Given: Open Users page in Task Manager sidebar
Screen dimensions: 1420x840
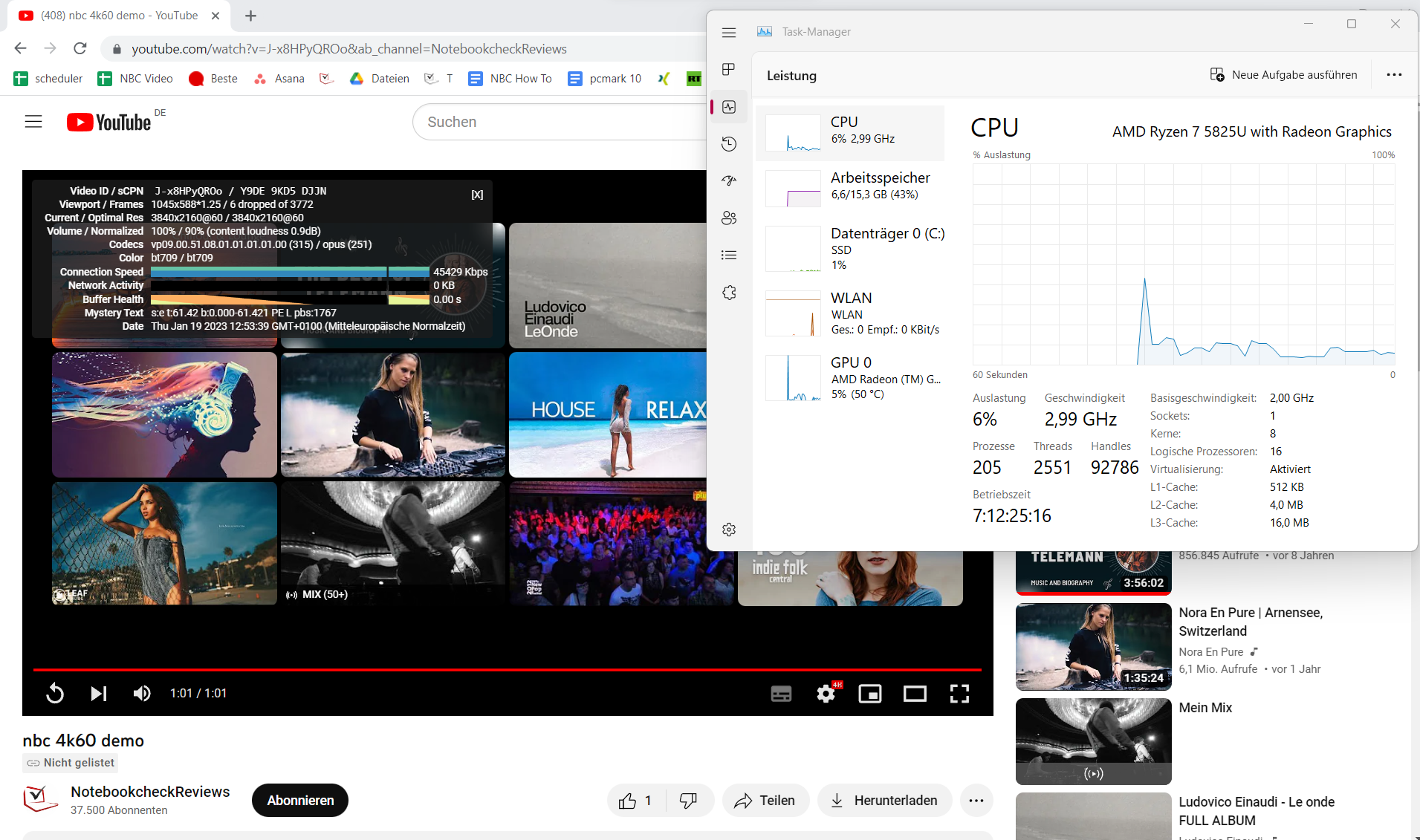Looking at the screenshot, I should [x=729, y=218].
